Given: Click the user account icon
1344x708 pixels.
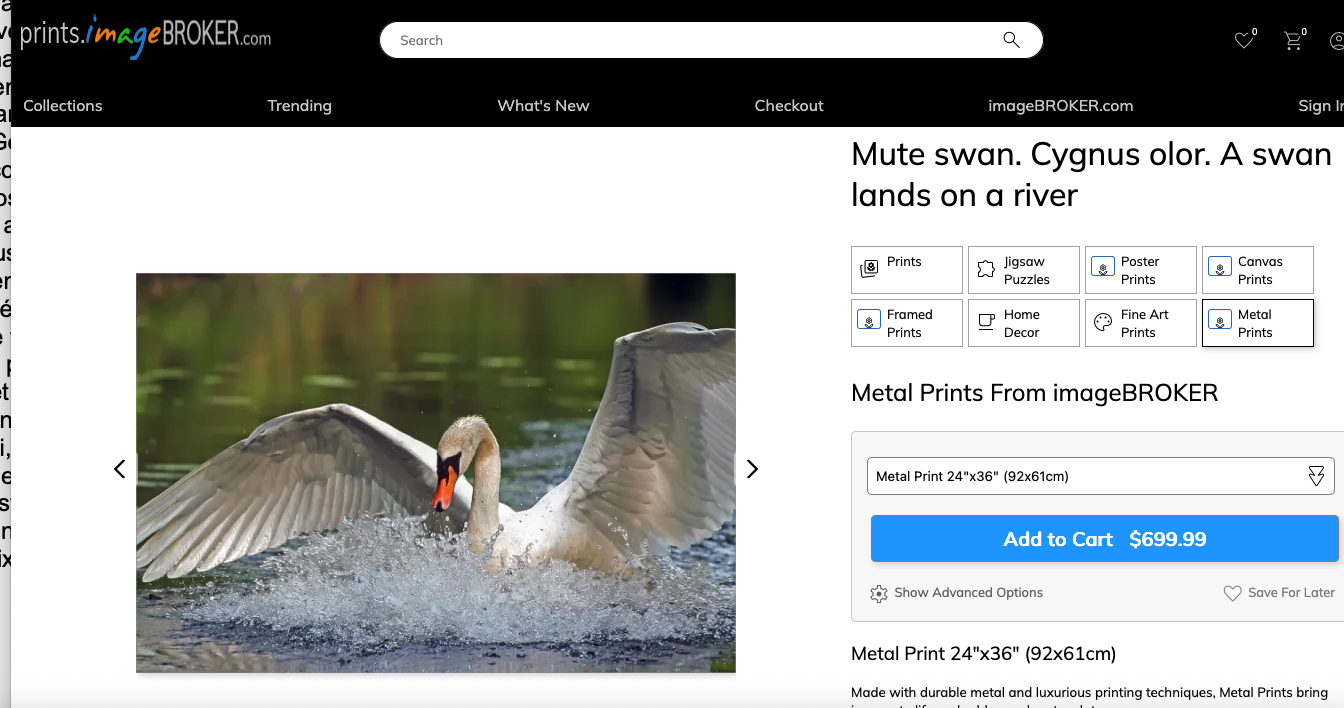Looking at the screenshot, I should point(1338,41).
